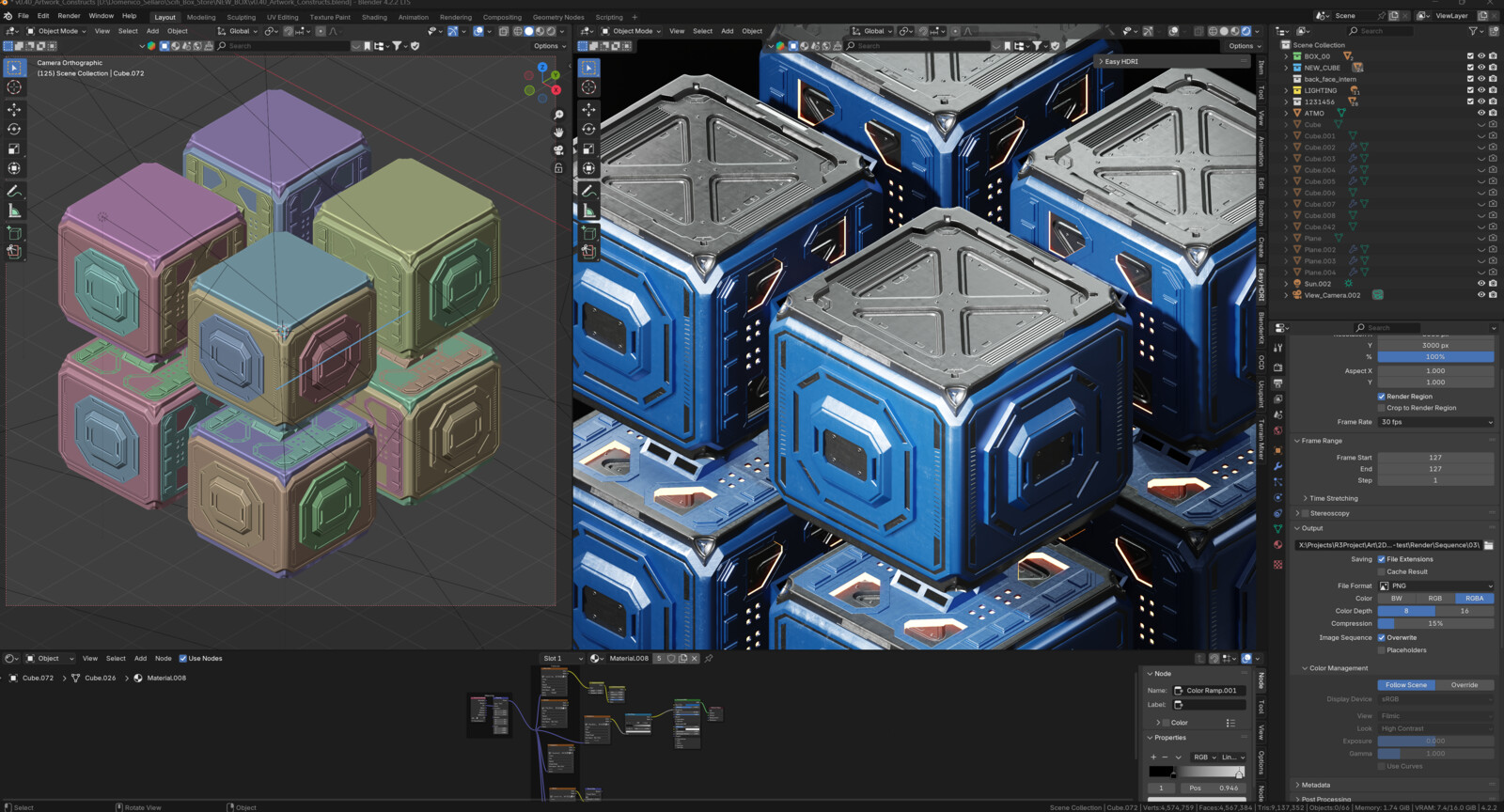Expand the NEW_CUBE collection
This screenshot has height=812, width=1504.
1286,68
